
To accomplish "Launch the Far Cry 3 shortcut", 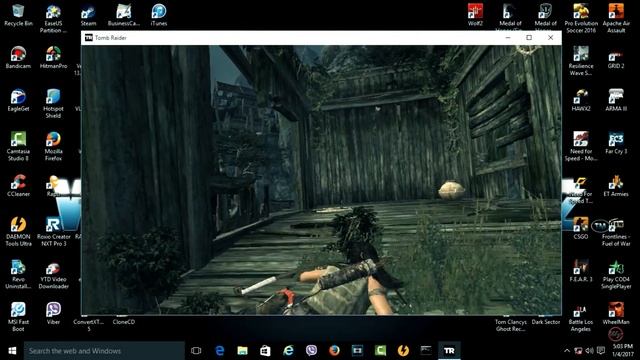I will click(x=616, y=143).
